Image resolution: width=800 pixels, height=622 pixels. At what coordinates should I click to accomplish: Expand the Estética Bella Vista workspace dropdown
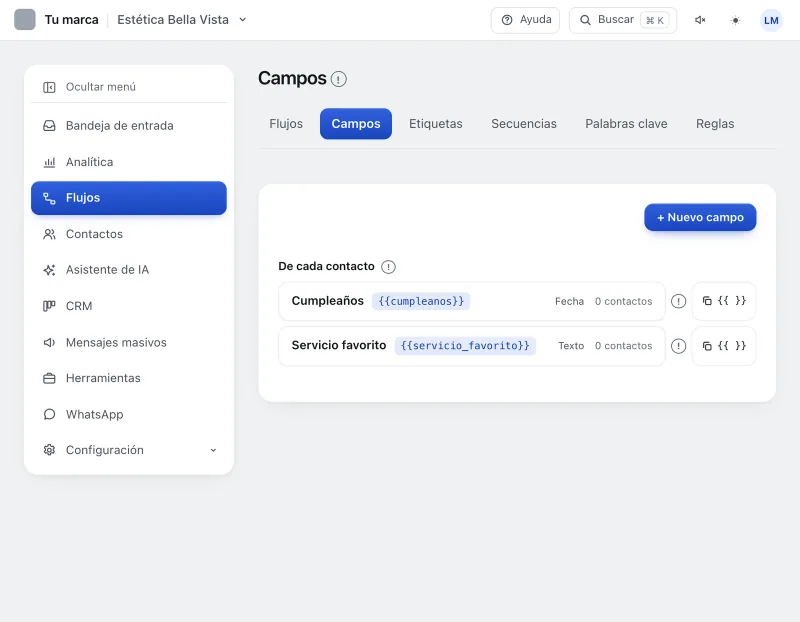[x=243, y=20]
